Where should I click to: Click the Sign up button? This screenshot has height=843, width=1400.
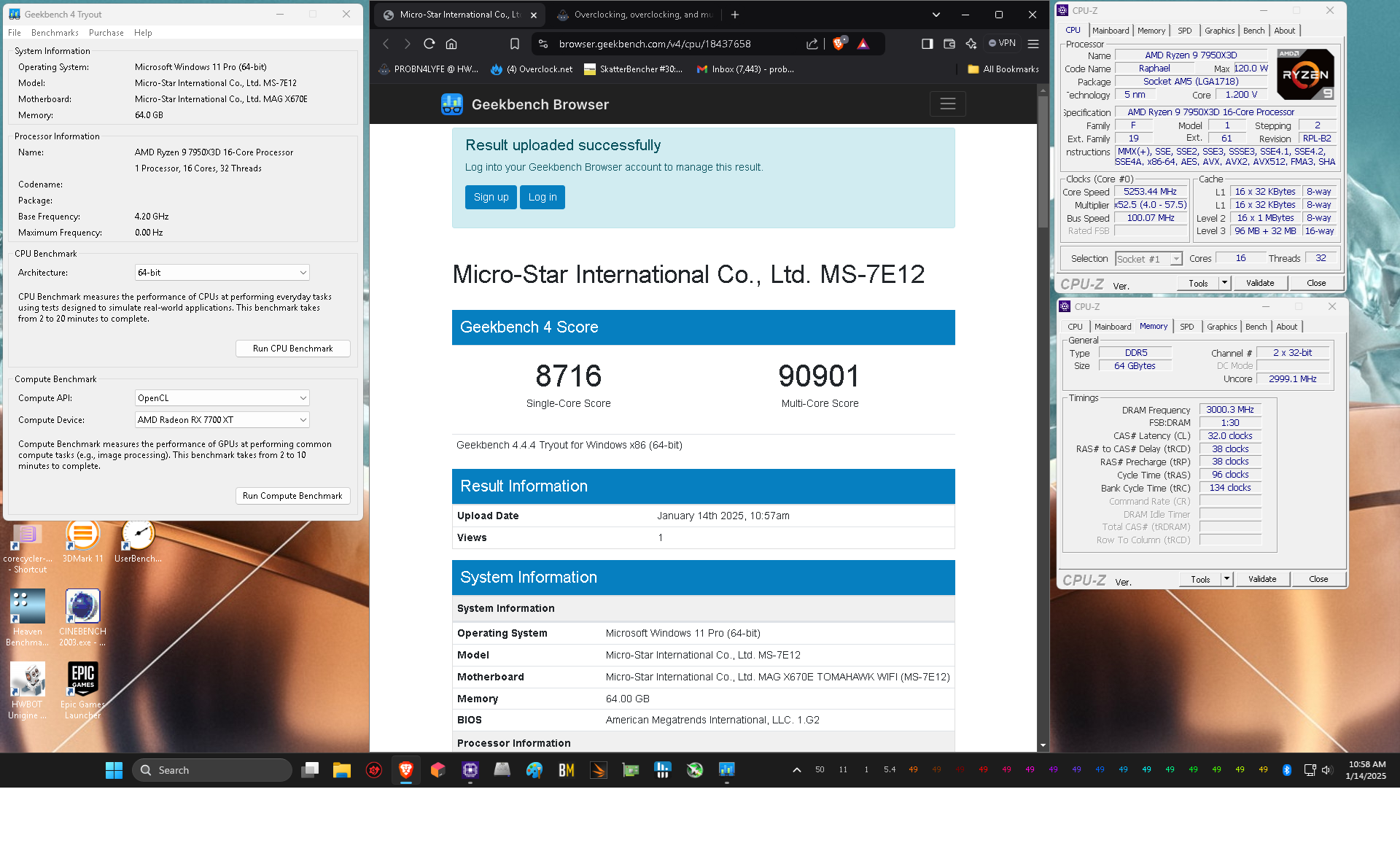[x=491, y=197]
